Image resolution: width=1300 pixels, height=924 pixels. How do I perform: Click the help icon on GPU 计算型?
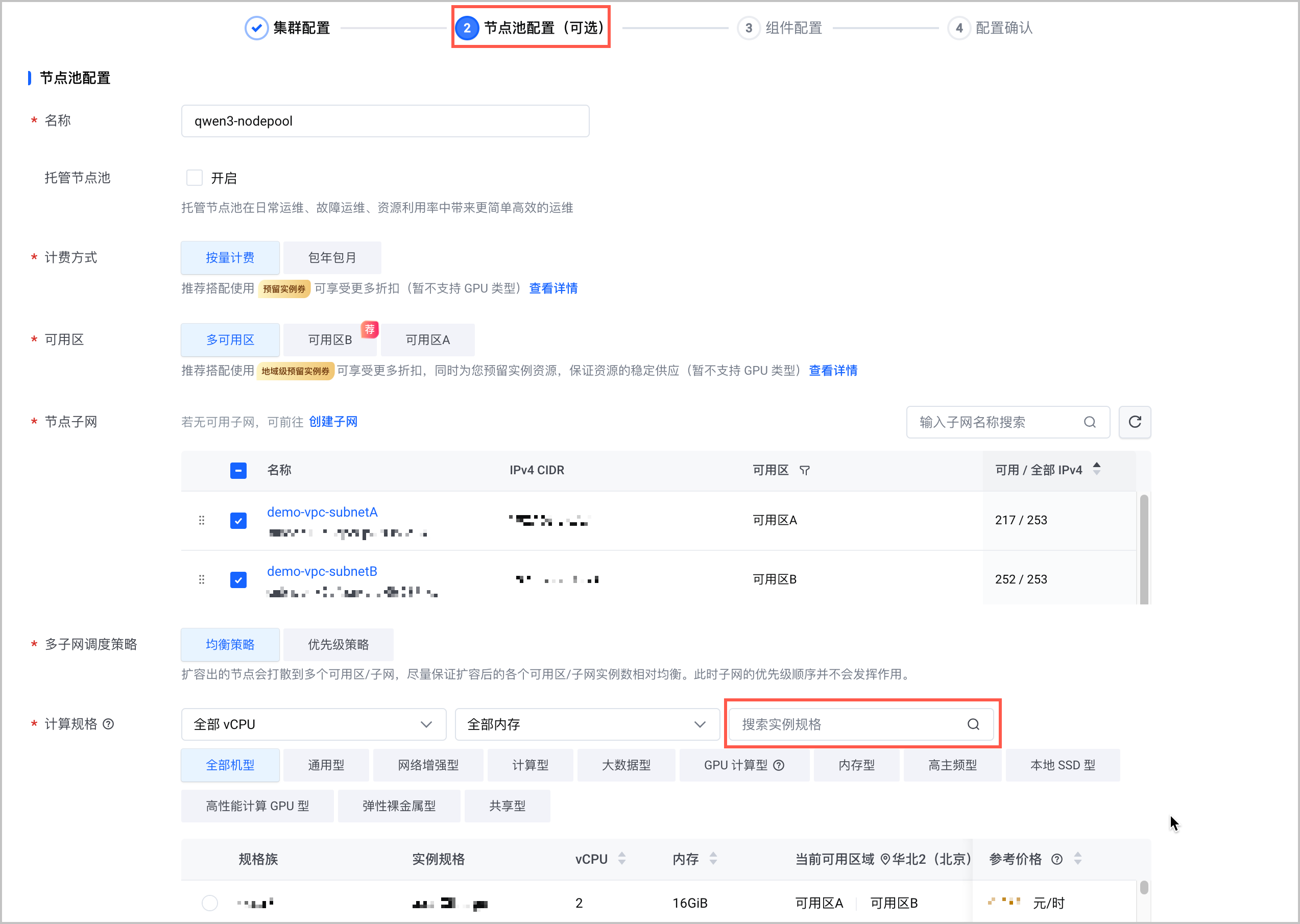coord(779,765)
